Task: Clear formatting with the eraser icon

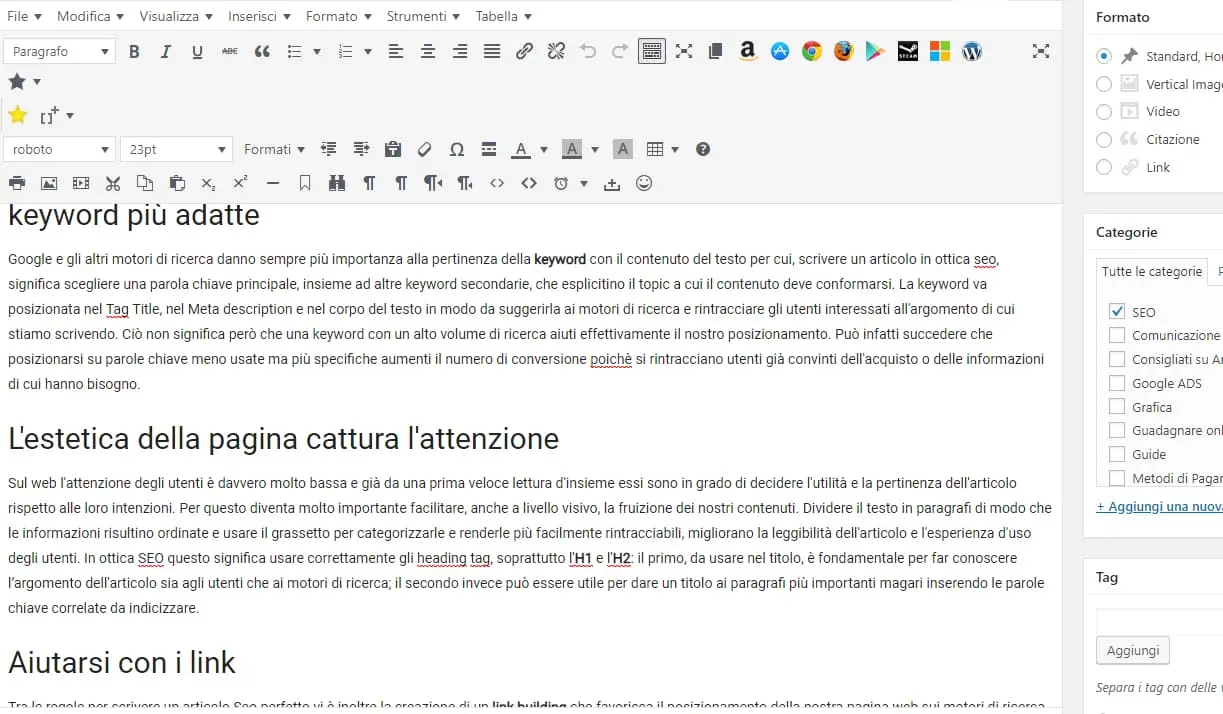Action: click(424, 149)
